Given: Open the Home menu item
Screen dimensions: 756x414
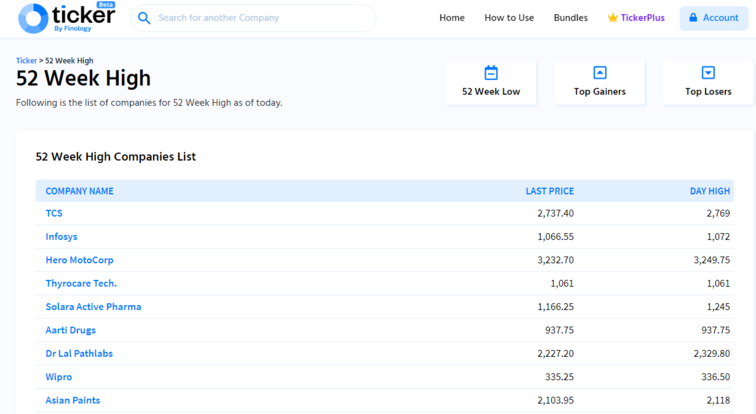Looking at the screenshot, I should (x=452, y=18).
